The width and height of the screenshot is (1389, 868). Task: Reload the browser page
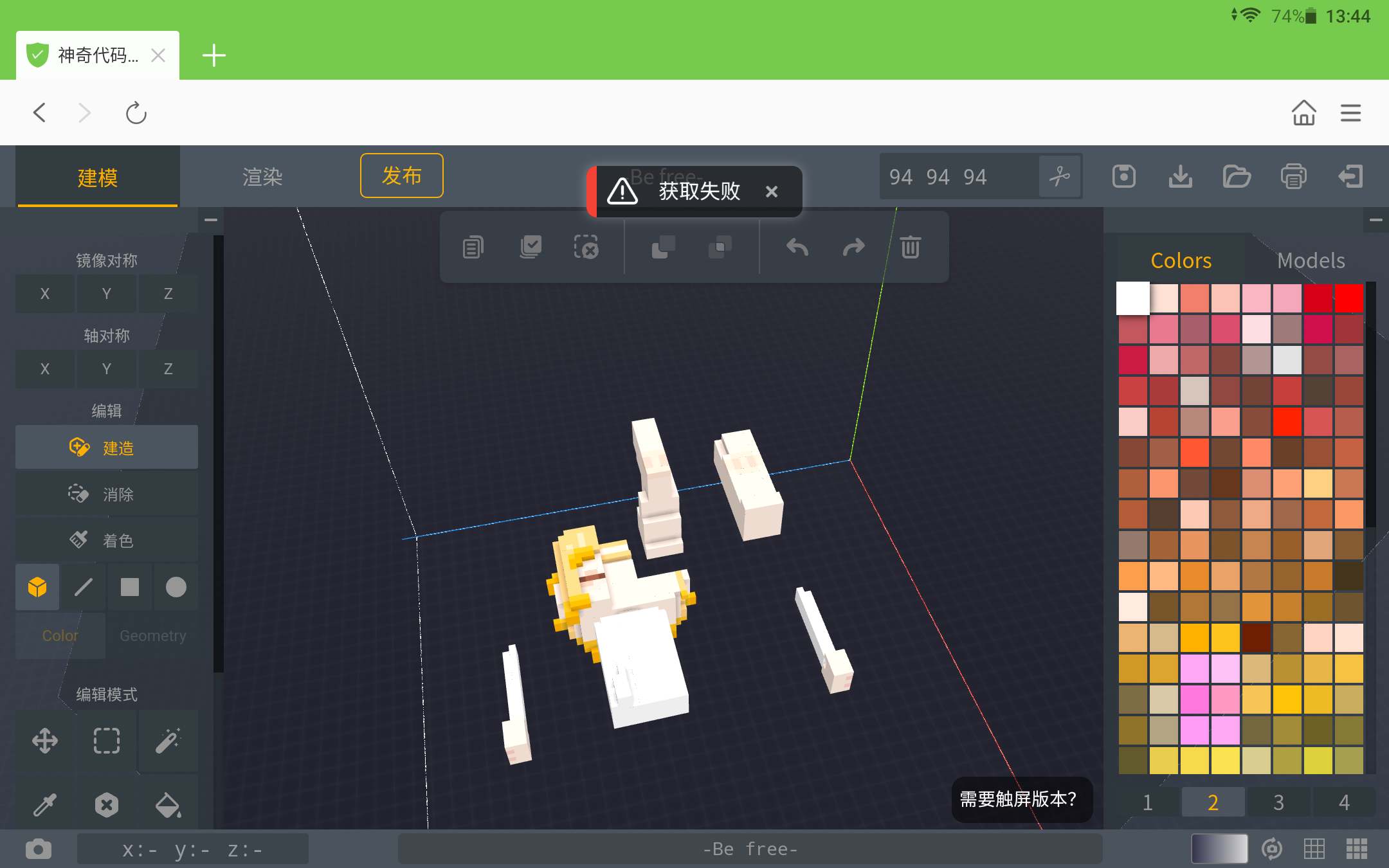pos(136,113)
